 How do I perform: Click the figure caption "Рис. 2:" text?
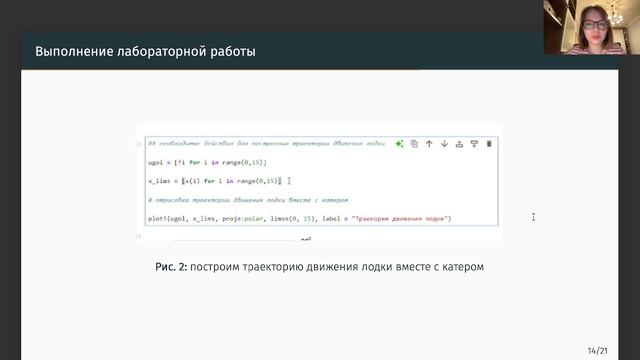[171, 267]
